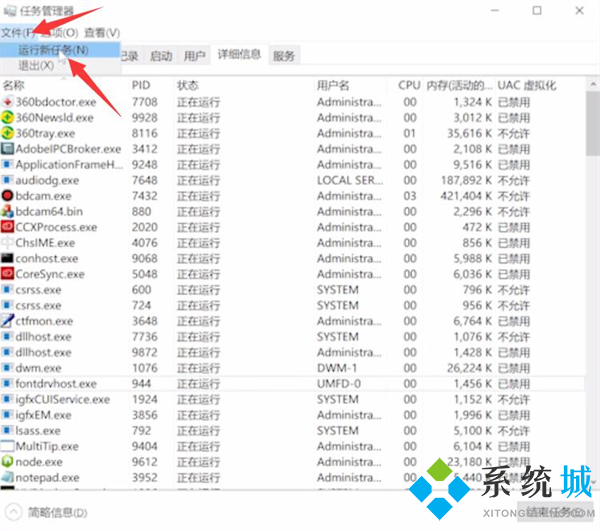This screenshot has height=531, width=600.
Task: Select the dllhost.exe row with PID 9872
Action: pyautogui.click(x=292, y=352)
